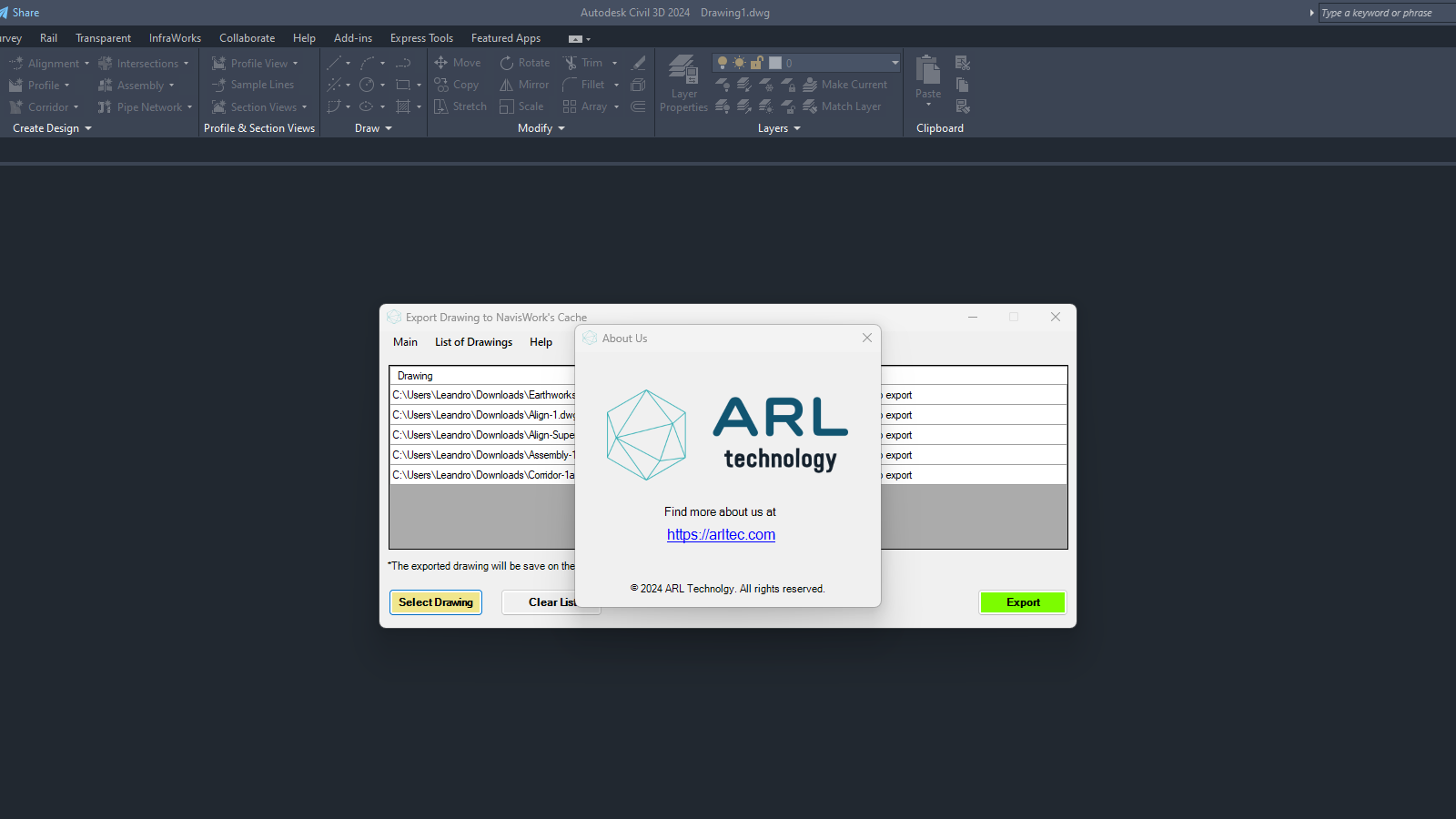
Task: Click the Share button in title bar
Action: 20,13
